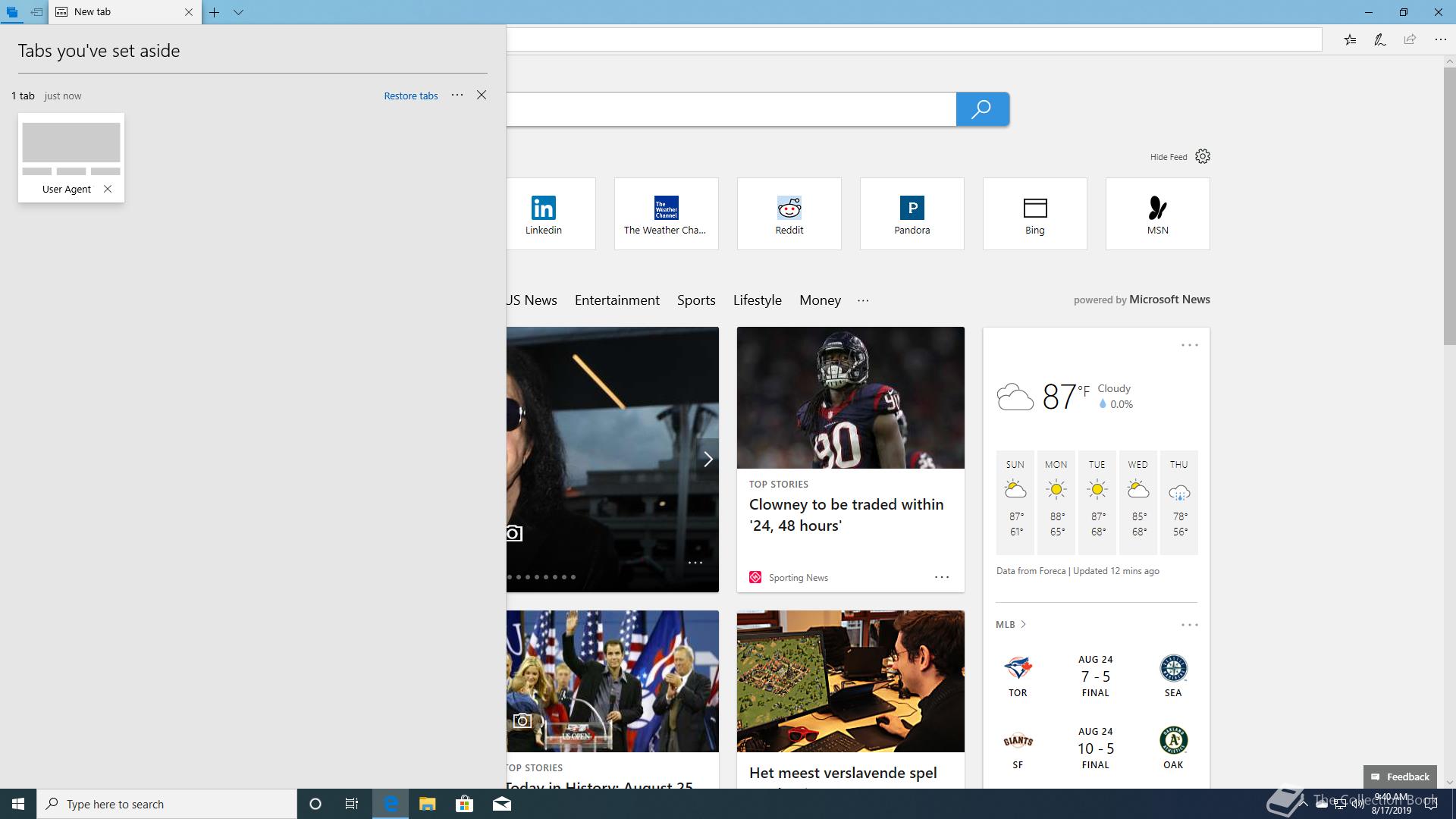Open Favorites hub star icon
The height and width of the screenshot is (819, 1456).
pos(1350,39)
